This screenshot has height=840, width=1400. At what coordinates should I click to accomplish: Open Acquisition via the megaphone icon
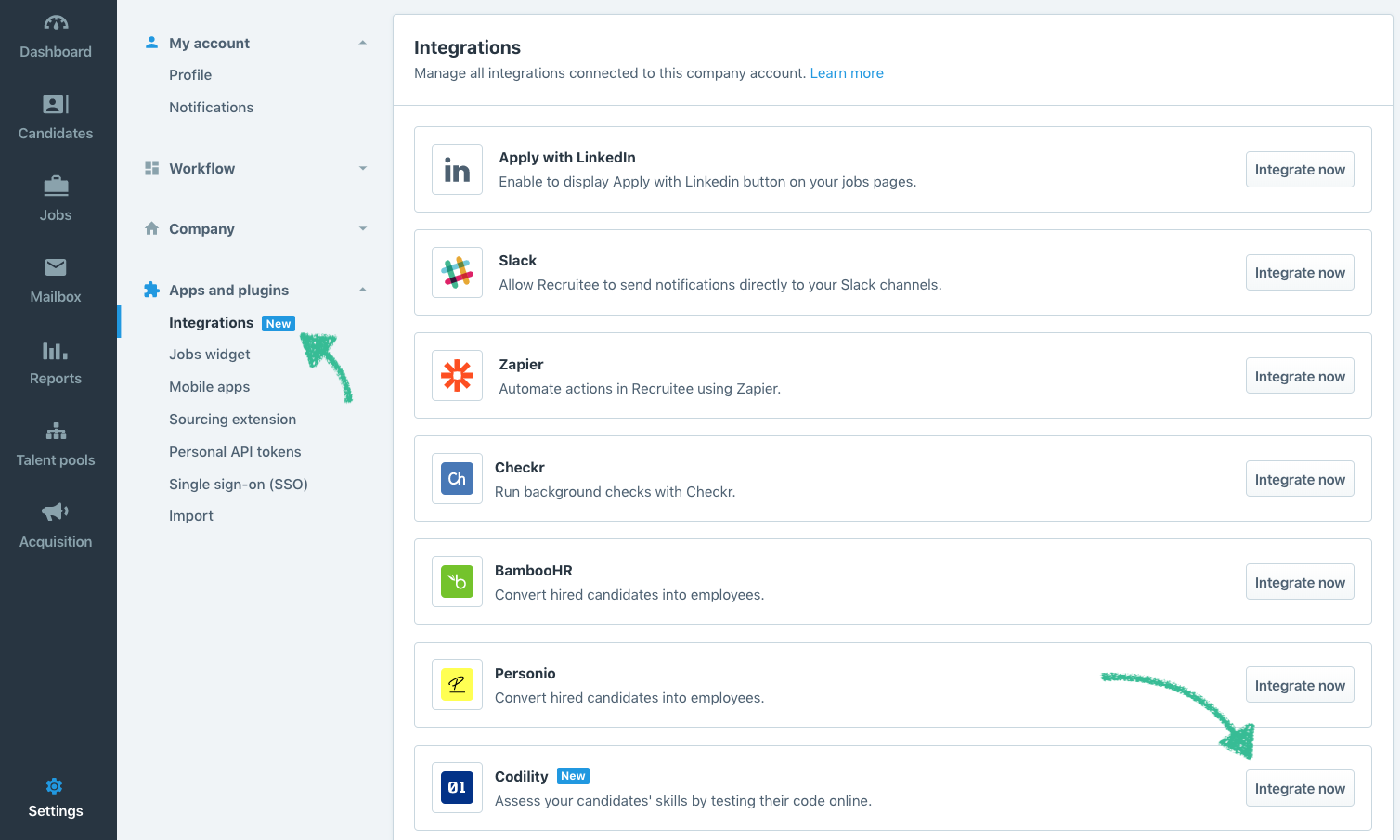[56, 511]
